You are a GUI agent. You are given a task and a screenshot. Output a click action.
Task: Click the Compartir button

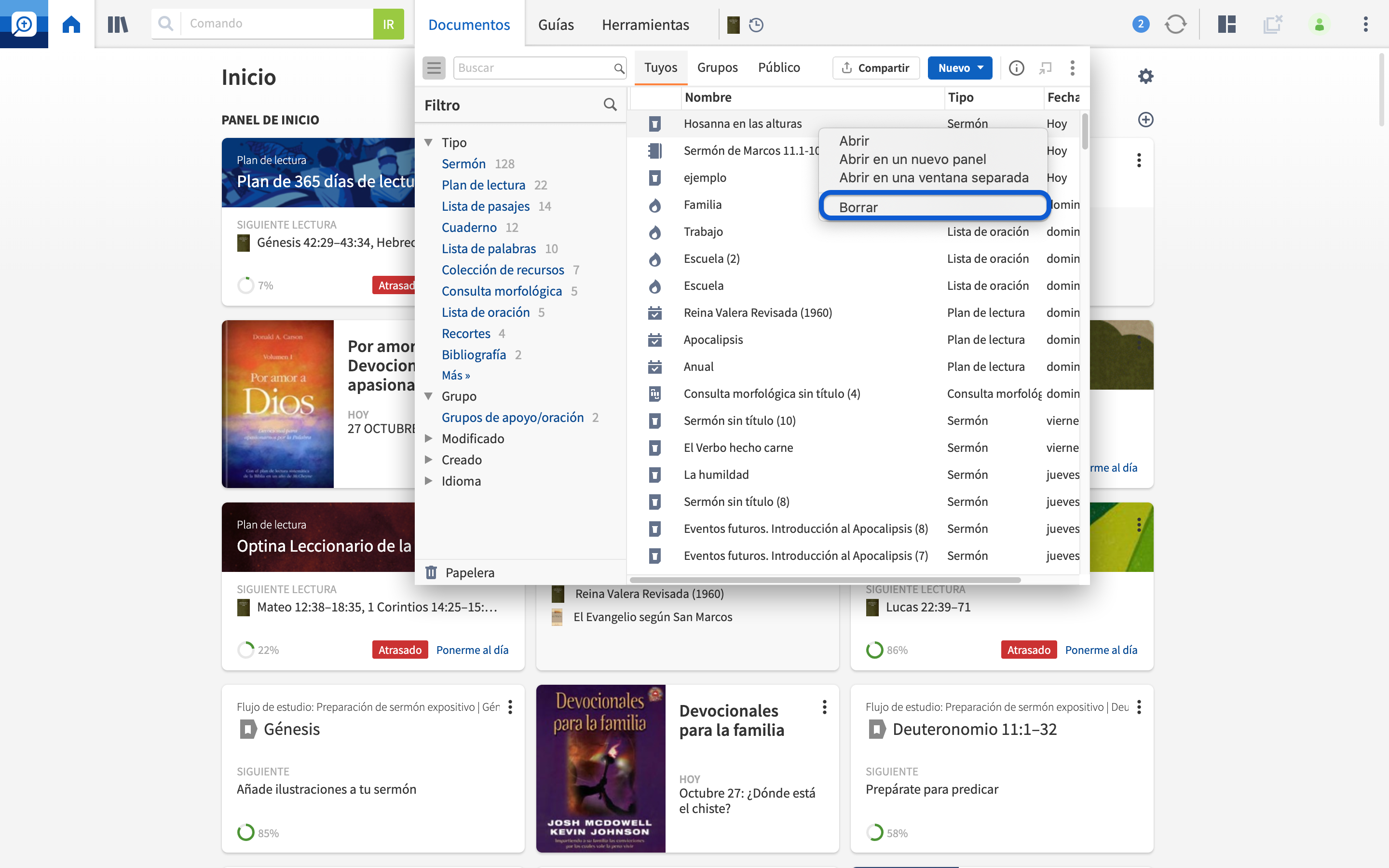pyautogui.click(x=876, y=68)
